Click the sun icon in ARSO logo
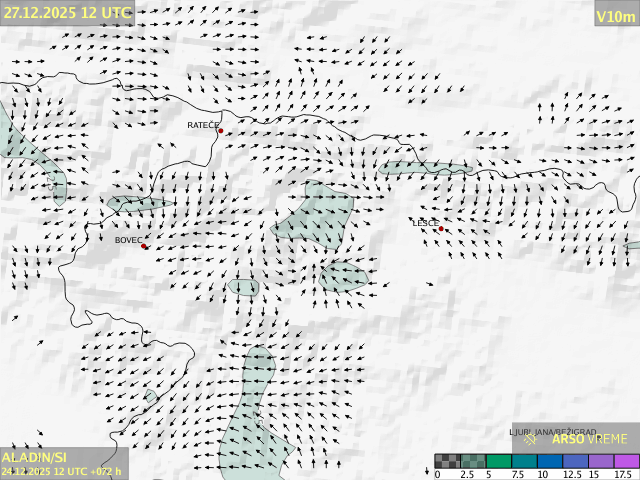Viewport: 640px width, 480px height. (531, 439)
